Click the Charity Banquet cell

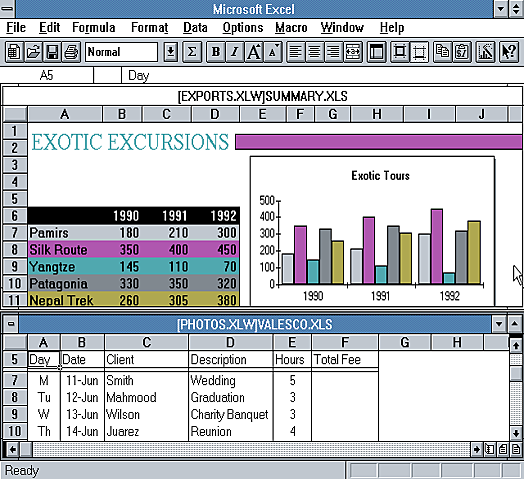[x=231, y=414]
